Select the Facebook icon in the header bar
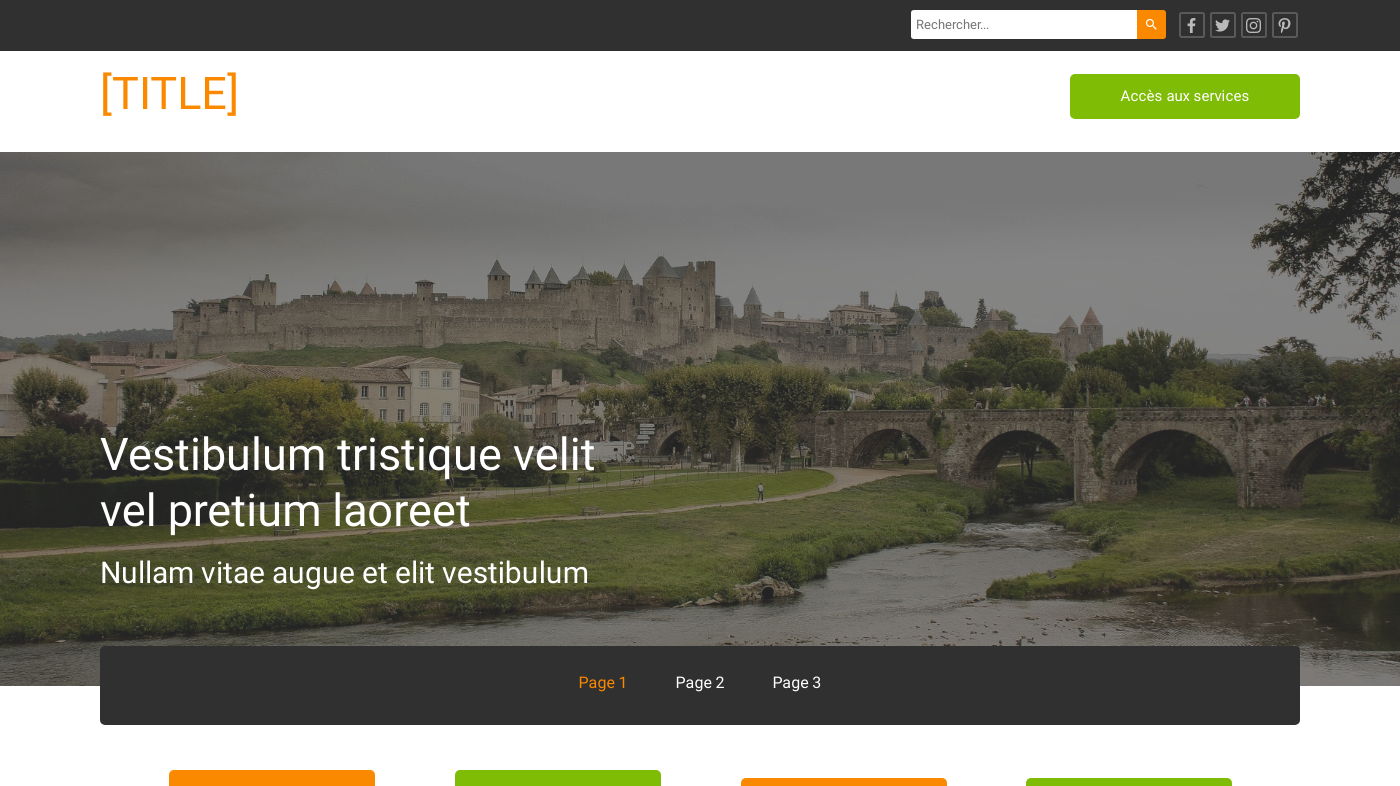1400x786 pixels. 1191,24
